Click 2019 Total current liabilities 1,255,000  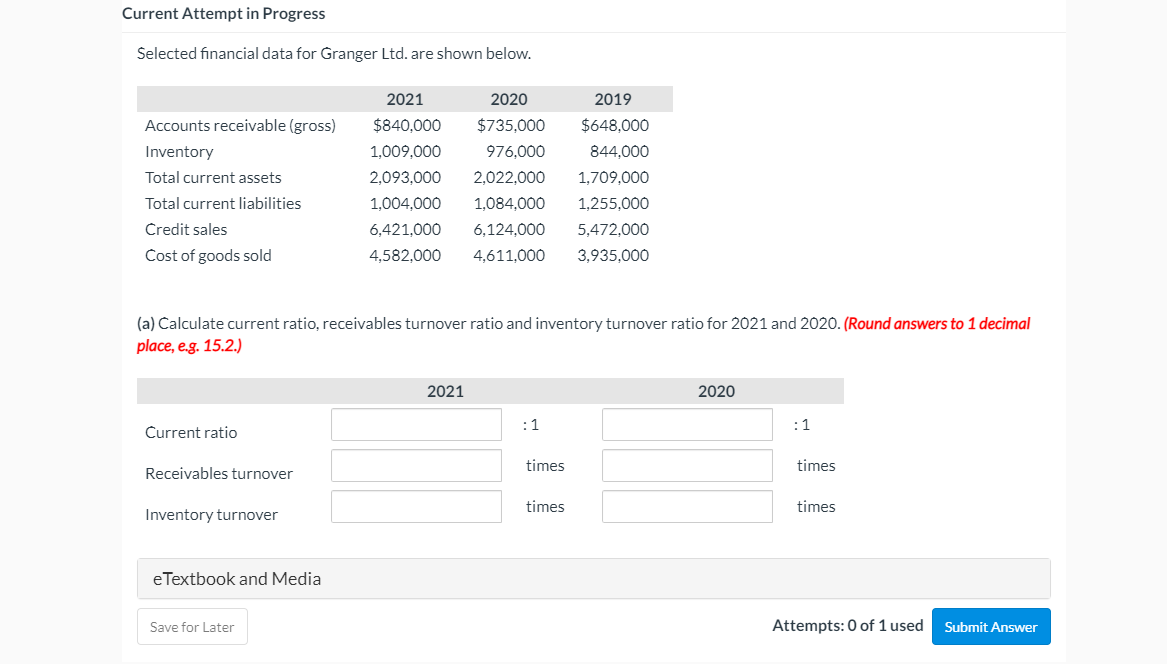point(613,203)
